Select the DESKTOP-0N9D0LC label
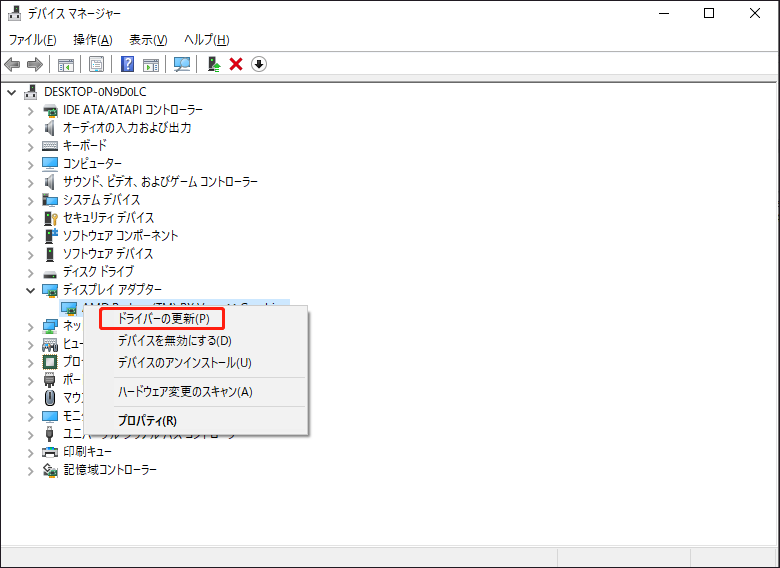780x568 pixels. pyautogui.click(x=95, y=92)
